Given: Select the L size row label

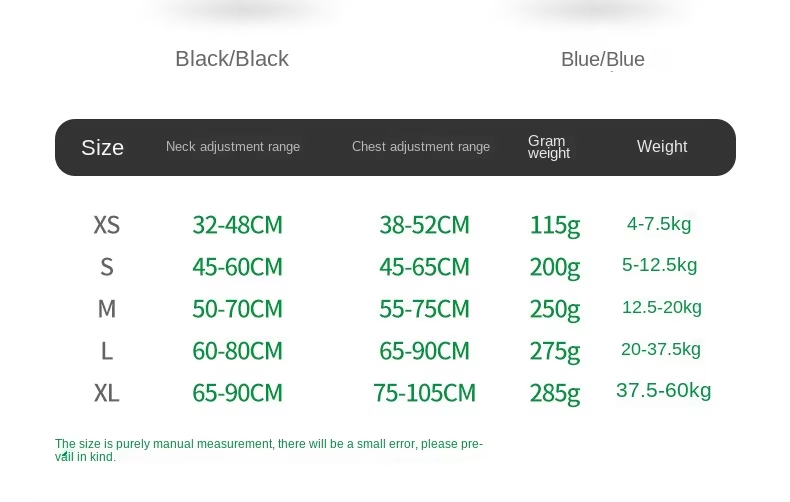Looking at the screenshot, I should click(x=107, y=351).
